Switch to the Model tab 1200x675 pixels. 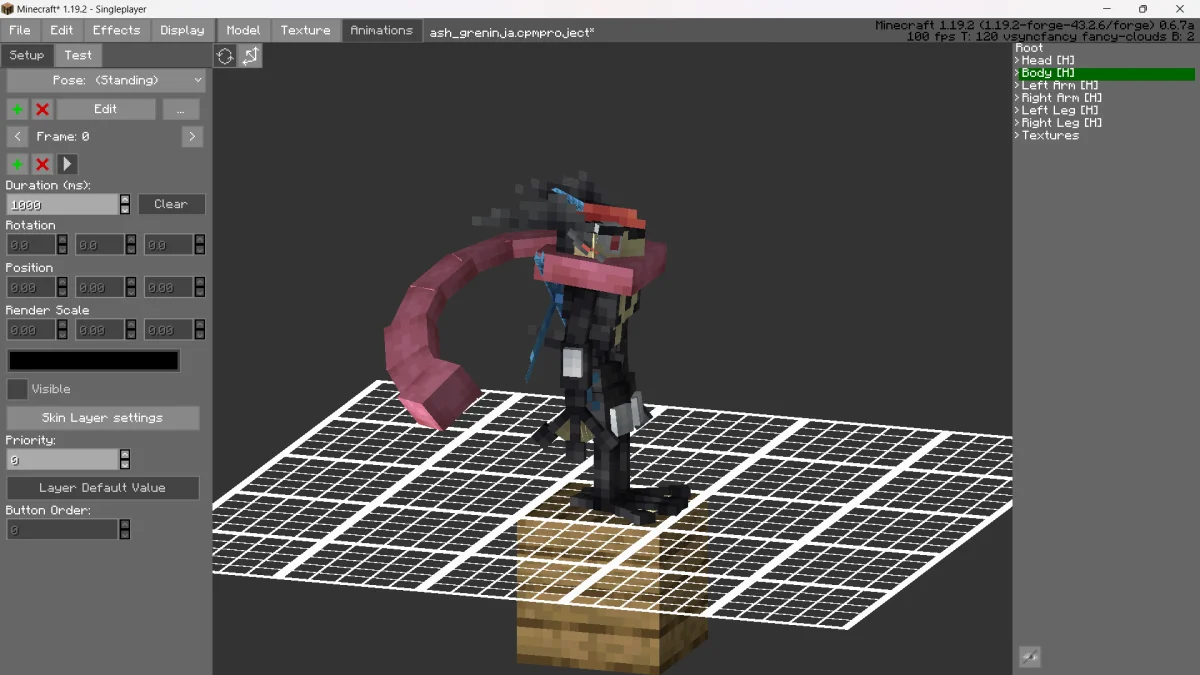point(243,30)
